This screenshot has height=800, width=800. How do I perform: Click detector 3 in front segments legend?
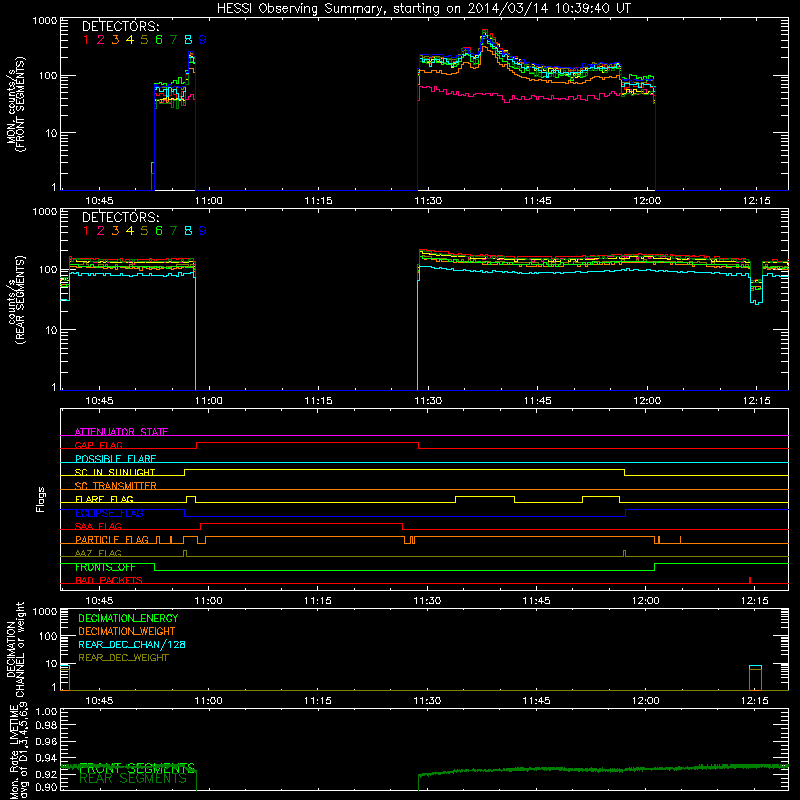[115, 40]
